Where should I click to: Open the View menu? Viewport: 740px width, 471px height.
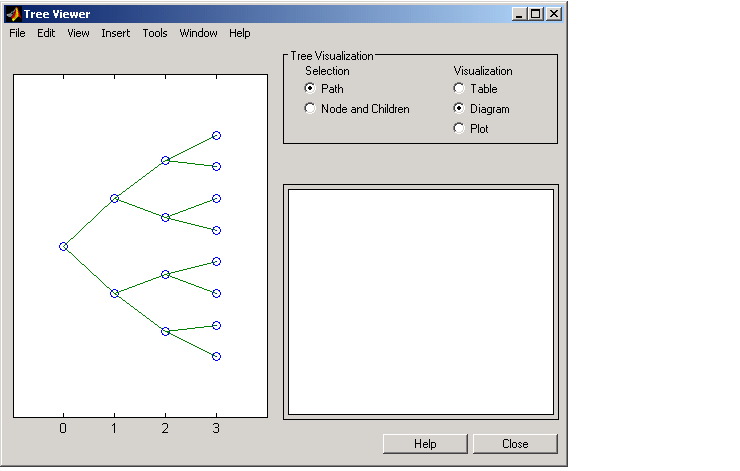78,33
